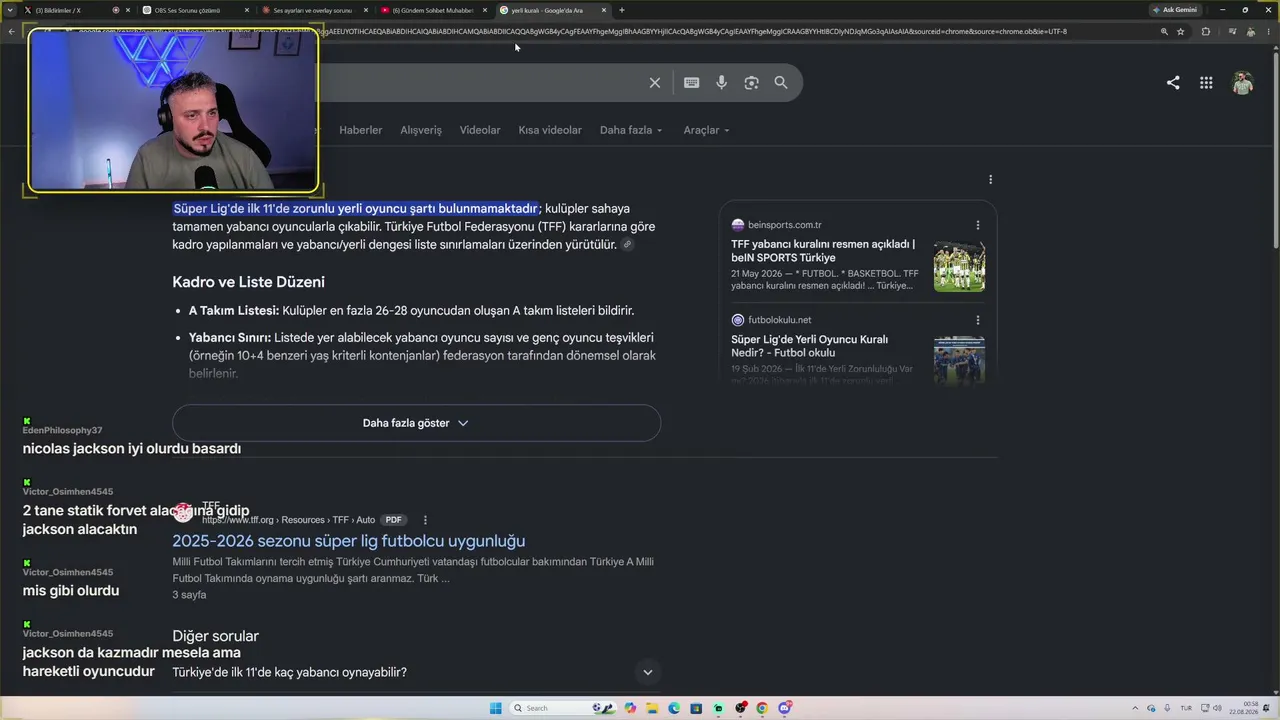Close the yerli kuralı Google tab
The width and height of the screenshot is (1280, 720).
[x=604, y=10]
